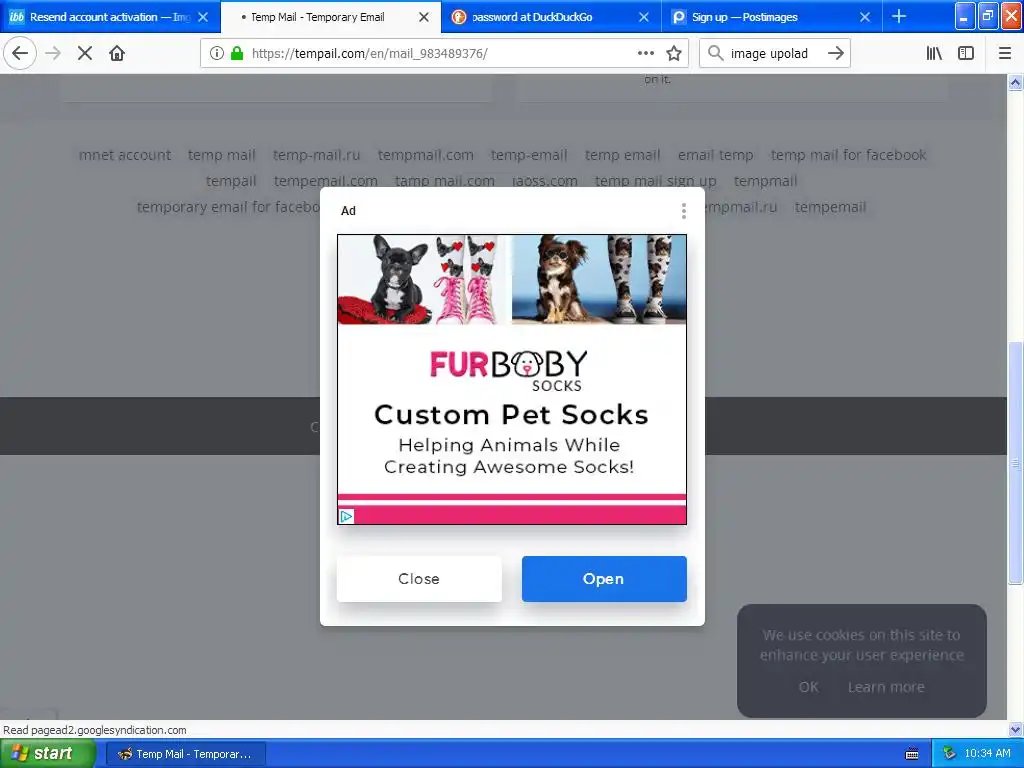Click the search magnifier icon

(x=716, y=53)
